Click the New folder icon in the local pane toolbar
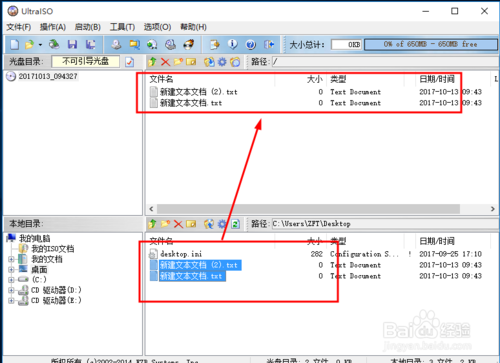 tap(165, 224)
